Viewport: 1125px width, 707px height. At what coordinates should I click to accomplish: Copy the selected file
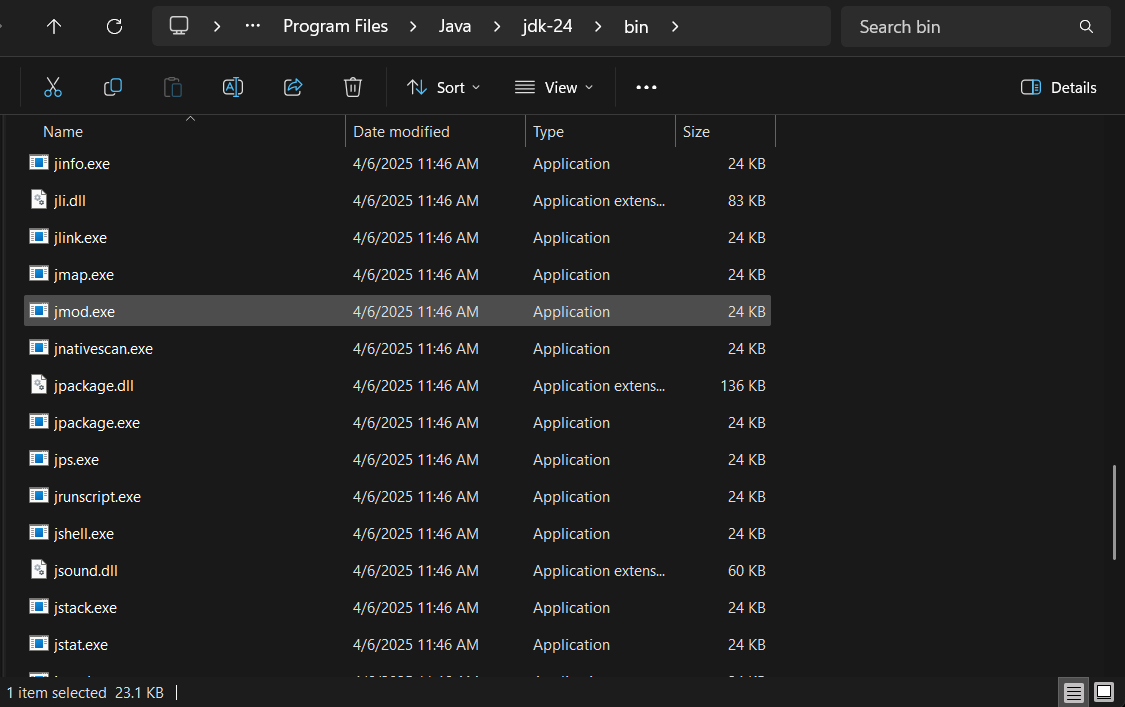(113, 88)
